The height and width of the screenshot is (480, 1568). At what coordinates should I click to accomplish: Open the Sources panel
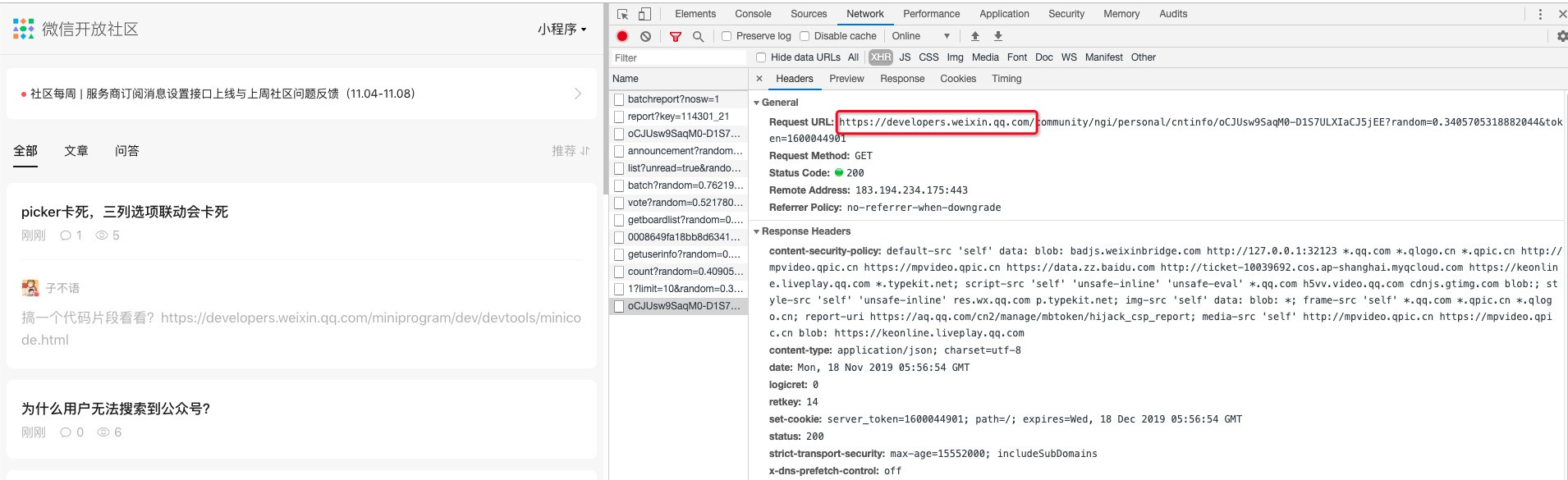pos(809,14)
